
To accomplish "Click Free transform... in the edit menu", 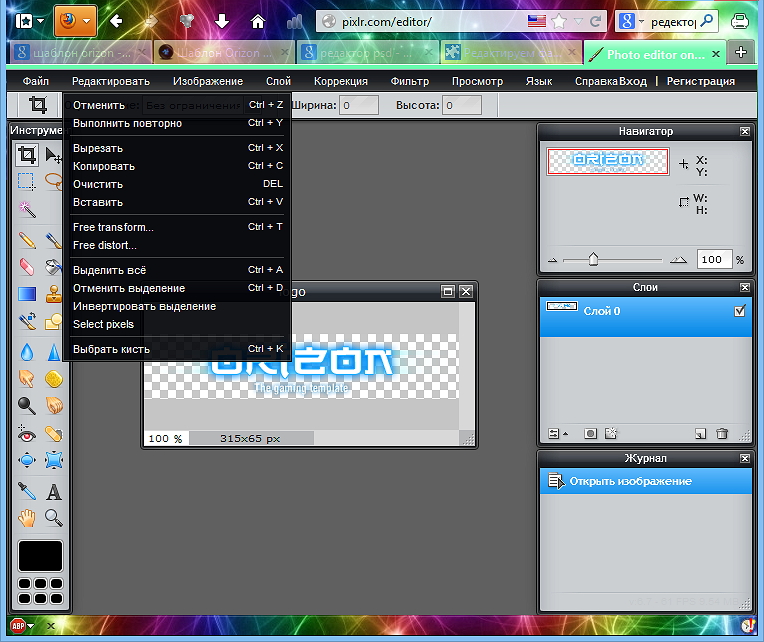I will coord(113,227).
